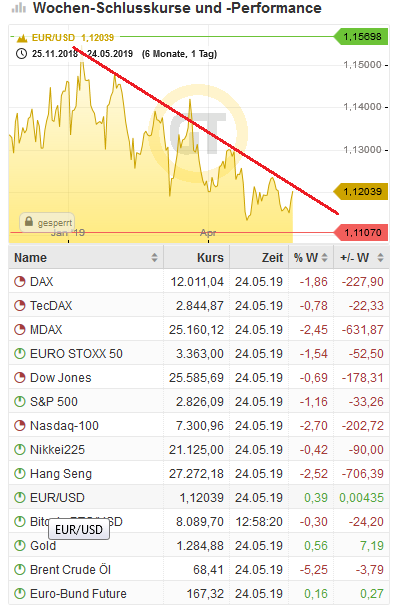398x607 pixels.
Task: Sort by % W column arrows
Action: [324, 257]
